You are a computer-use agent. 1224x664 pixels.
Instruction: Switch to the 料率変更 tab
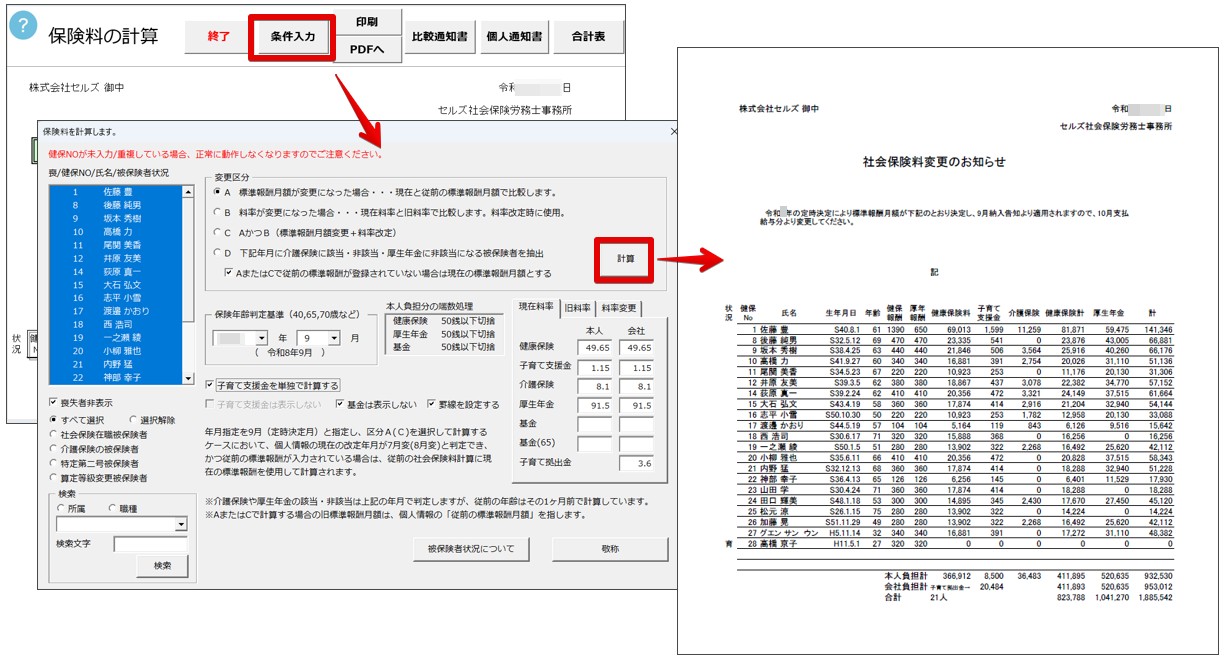(621, 308)
